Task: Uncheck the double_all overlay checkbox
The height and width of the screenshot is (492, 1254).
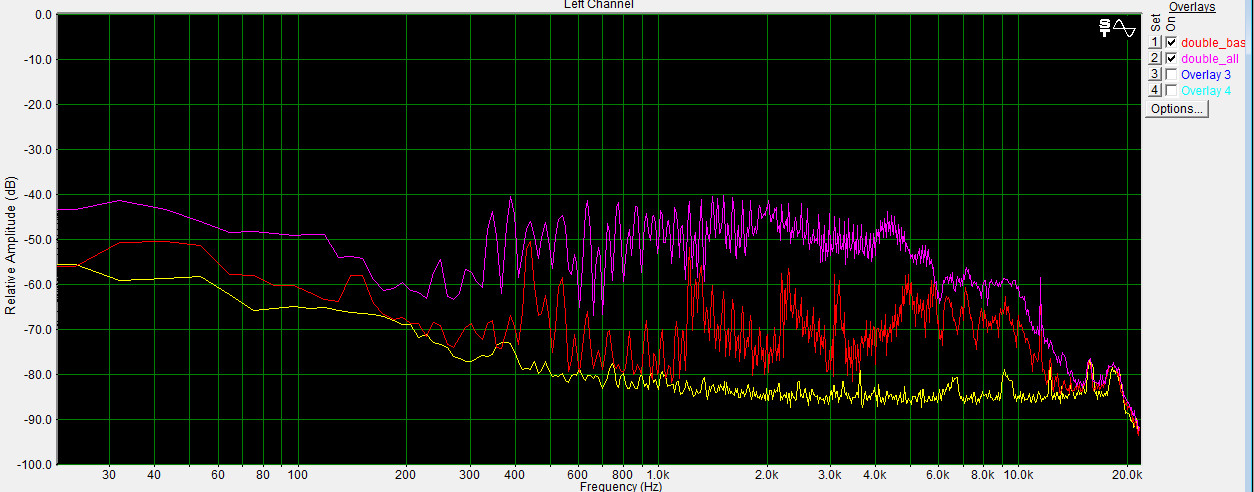Action: click(1171, 59)
